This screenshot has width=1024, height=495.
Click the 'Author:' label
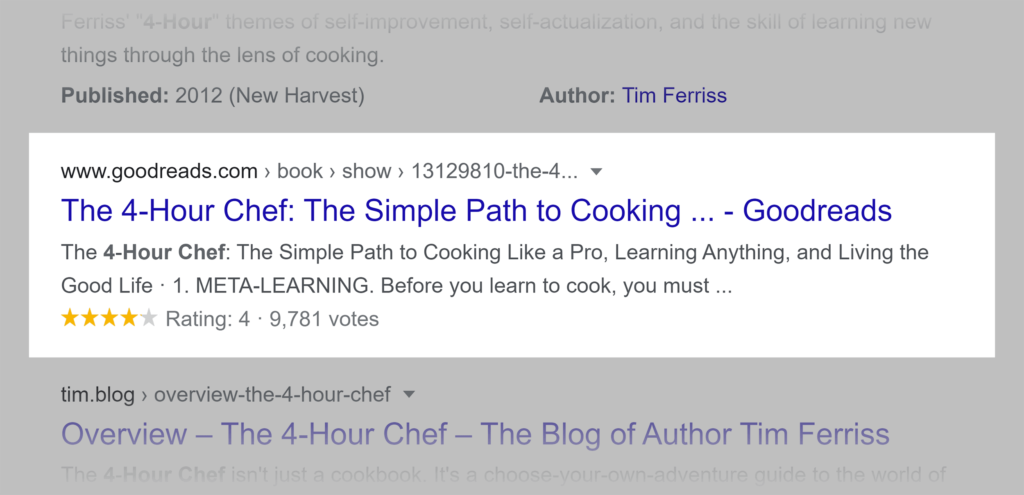pos(575,96)
